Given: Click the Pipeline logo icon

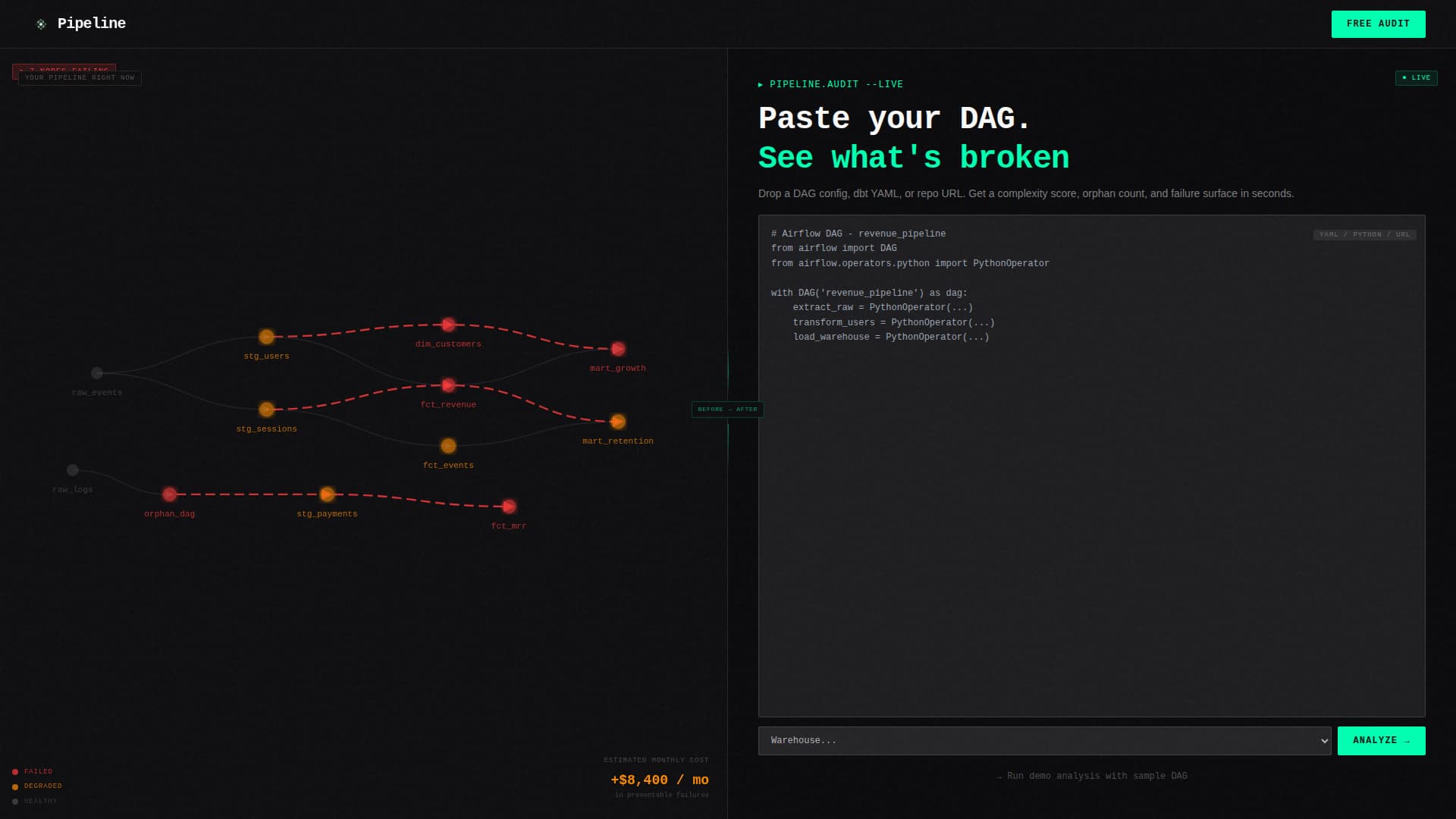Looking at the screenshot, I should click(x=41, y=24).
